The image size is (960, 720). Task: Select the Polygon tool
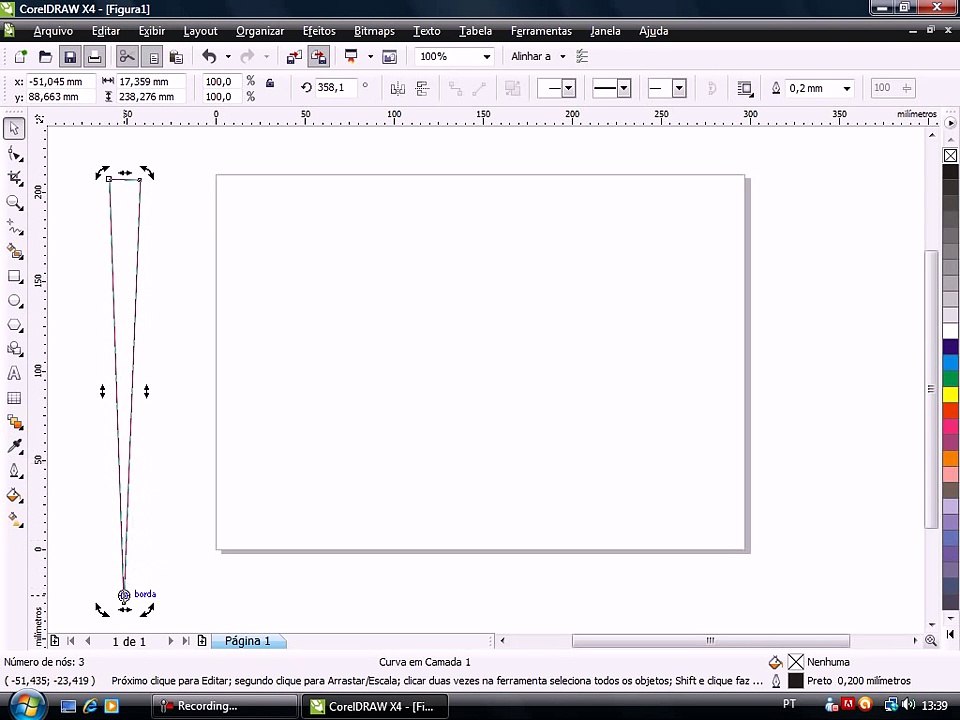click(14, 325)
